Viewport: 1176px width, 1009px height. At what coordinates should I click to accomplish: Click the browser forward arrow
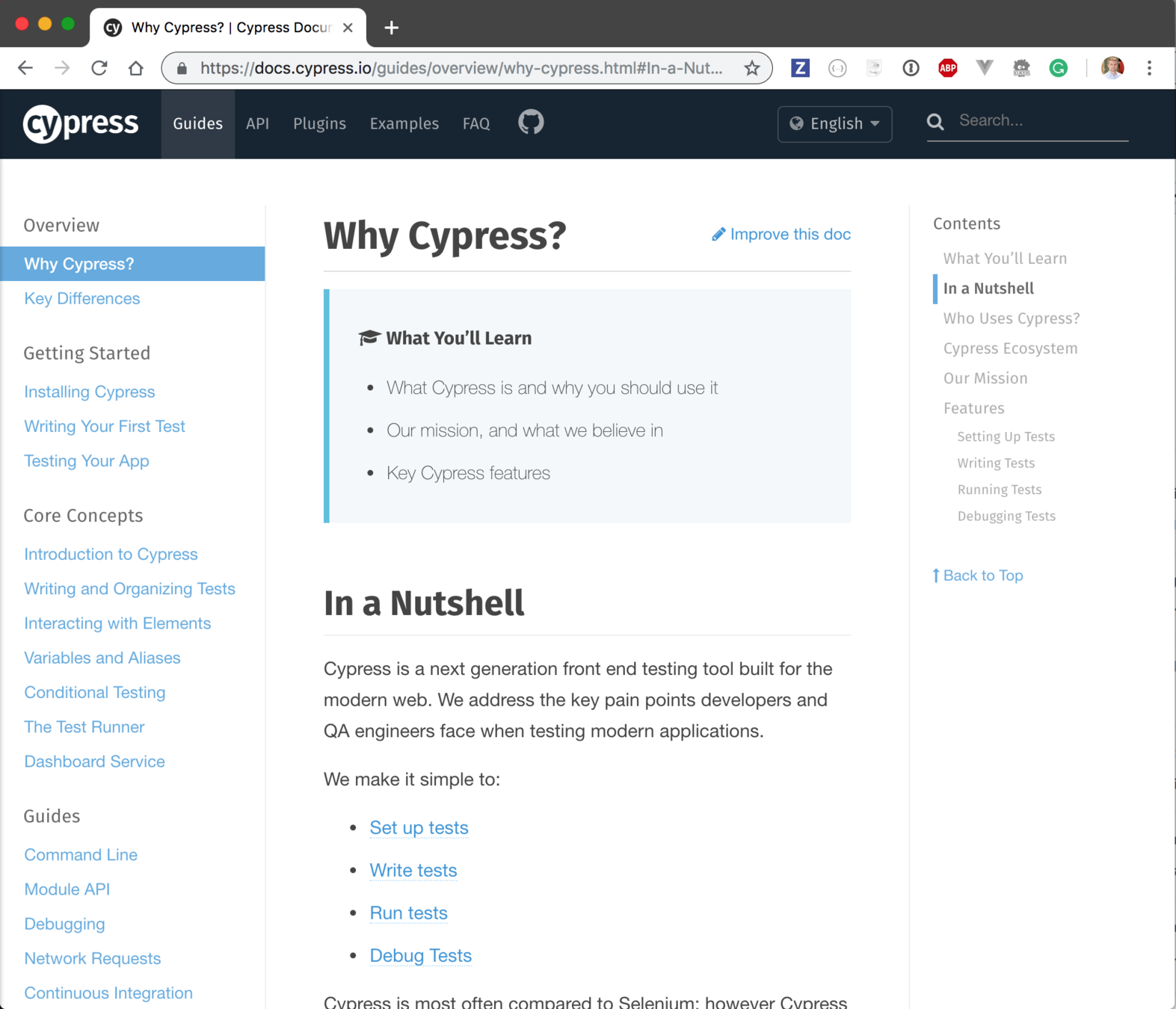(x=62, y=68)
